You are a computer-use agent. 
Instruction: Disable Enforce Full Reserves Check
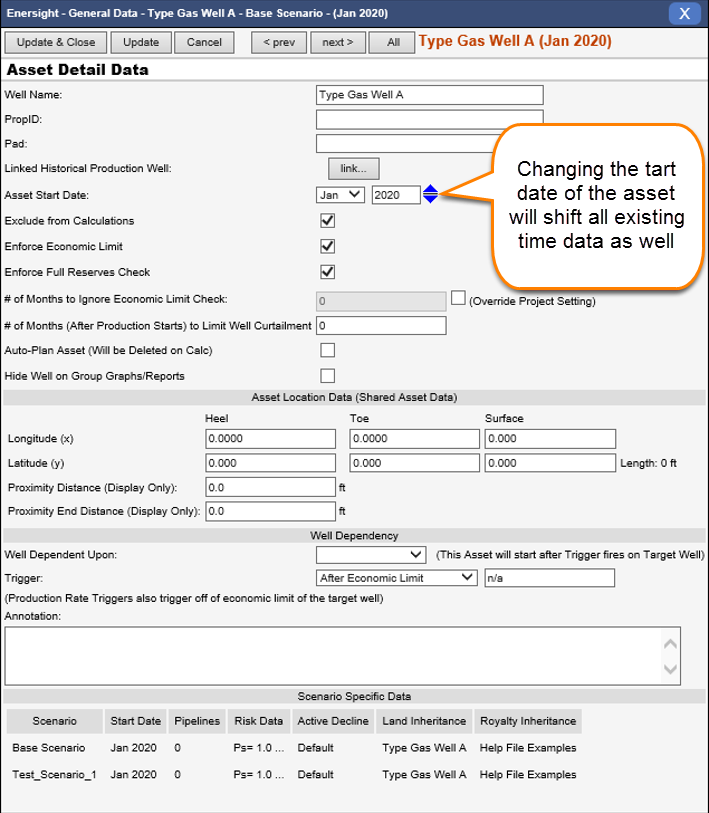pyautogui.click(x=327, y=272)
